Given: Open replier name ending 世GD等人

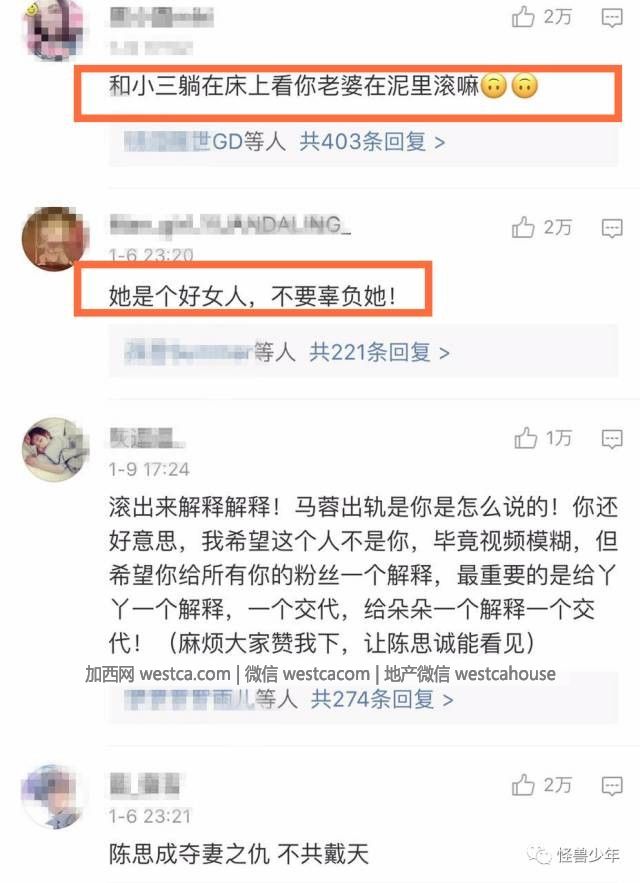Looking at the screenshot, I should [x=206, y=141].
